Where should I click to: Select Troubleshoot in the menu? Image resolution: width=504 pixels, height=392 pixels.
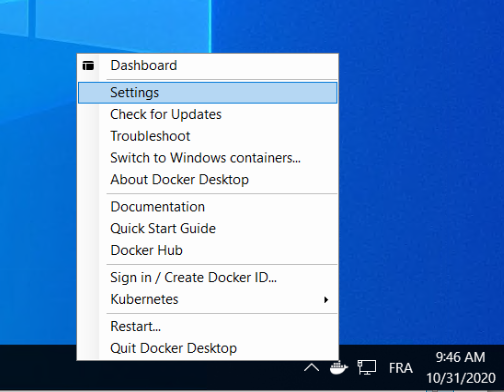(208, 136)
